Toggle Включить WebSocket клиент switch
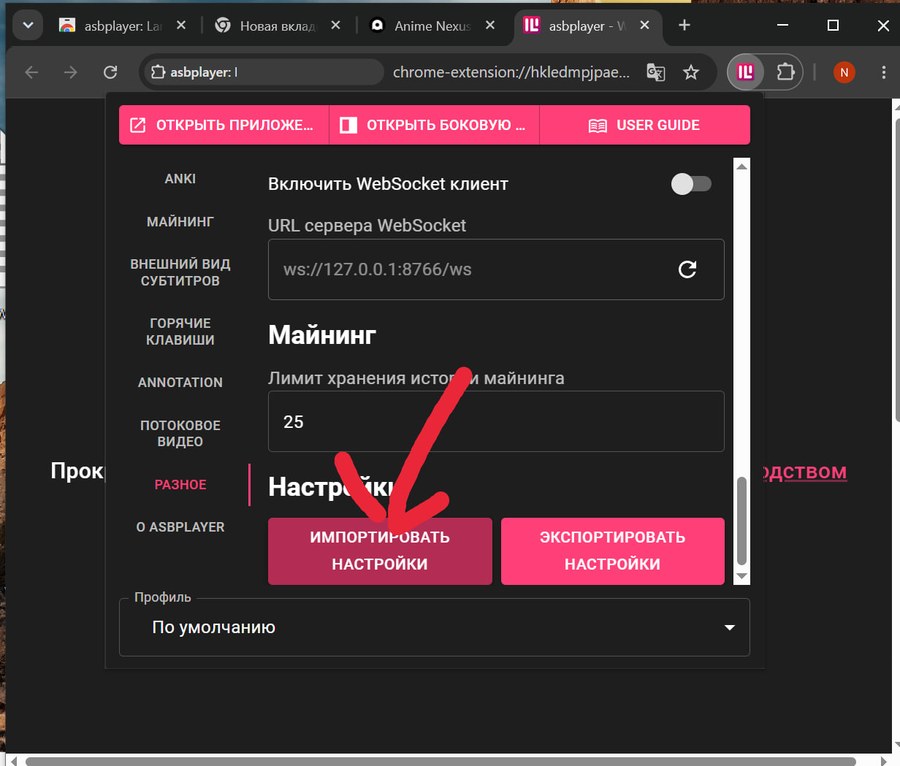 pos(691,184)
